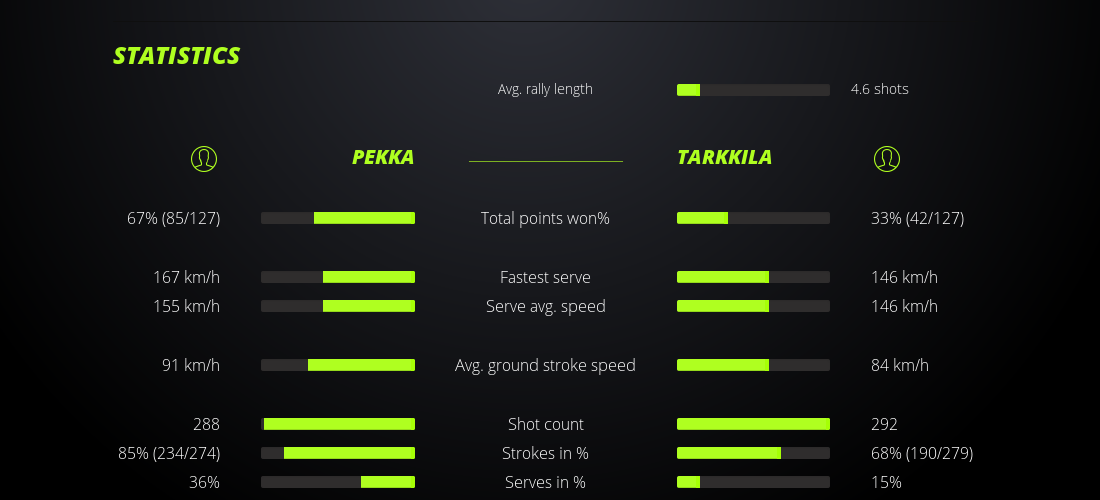Click Pekka's player profile icon
The height and width of the screenshot is (500, 1100).
204,158
